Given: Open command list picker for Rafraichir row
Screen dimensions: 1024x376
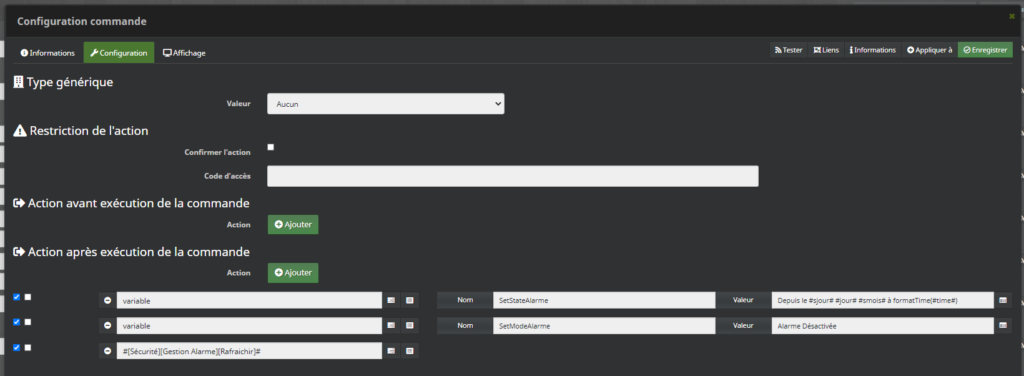Looking at the screenshot, I should pos(410,351).
